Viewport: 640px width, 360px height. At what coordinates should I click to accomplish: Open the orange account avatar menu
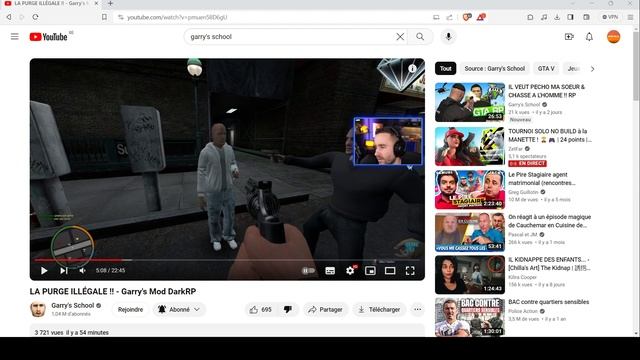(x=613, y=37)
